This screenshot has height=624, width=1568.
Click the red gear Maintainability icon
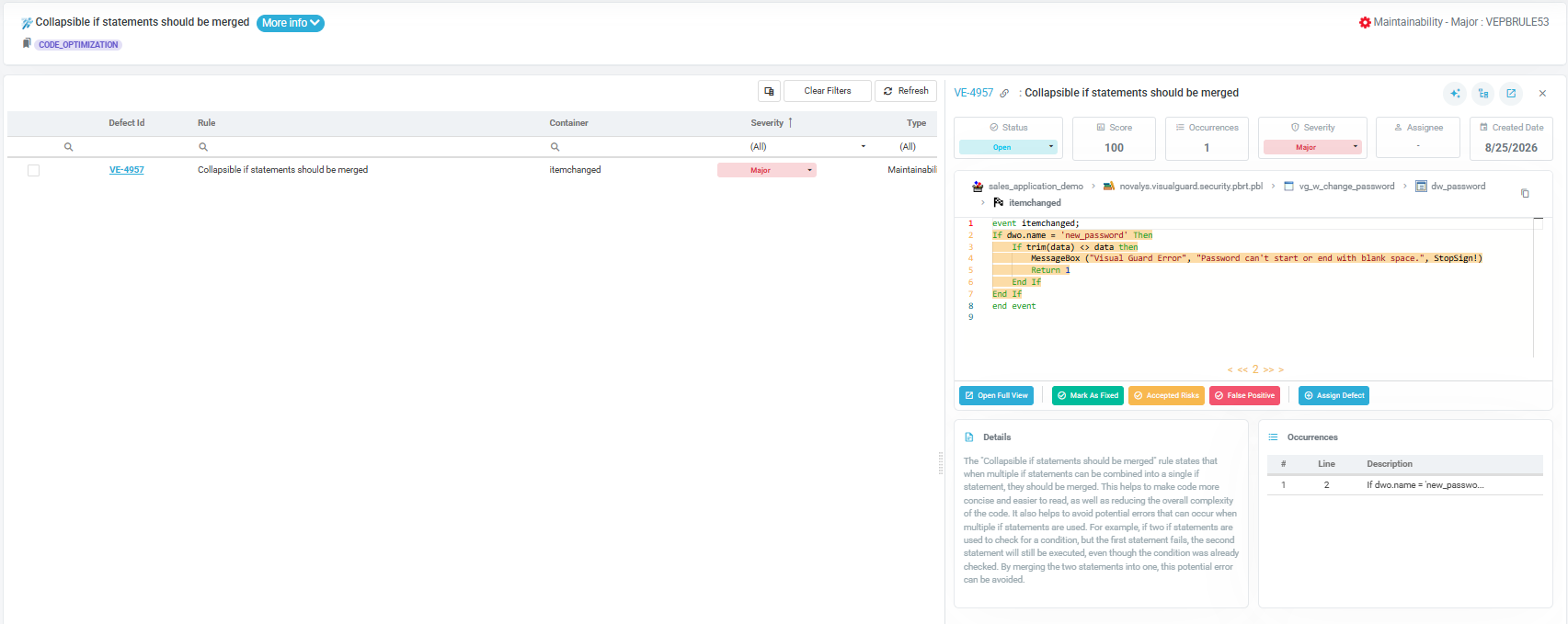[x=1365, y=22]
